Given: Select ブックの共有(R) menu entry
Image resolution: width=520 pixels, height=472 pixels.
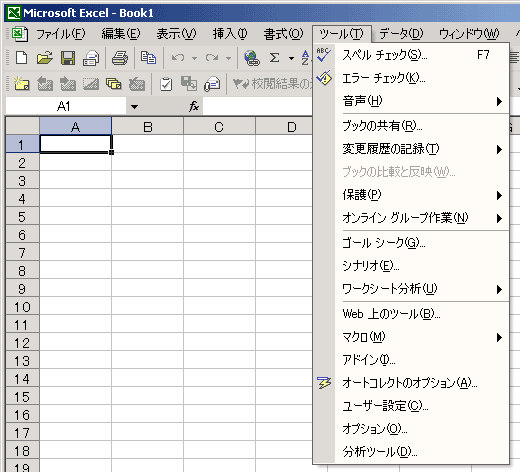Looking at the screenshot, I should coord(411,126).
